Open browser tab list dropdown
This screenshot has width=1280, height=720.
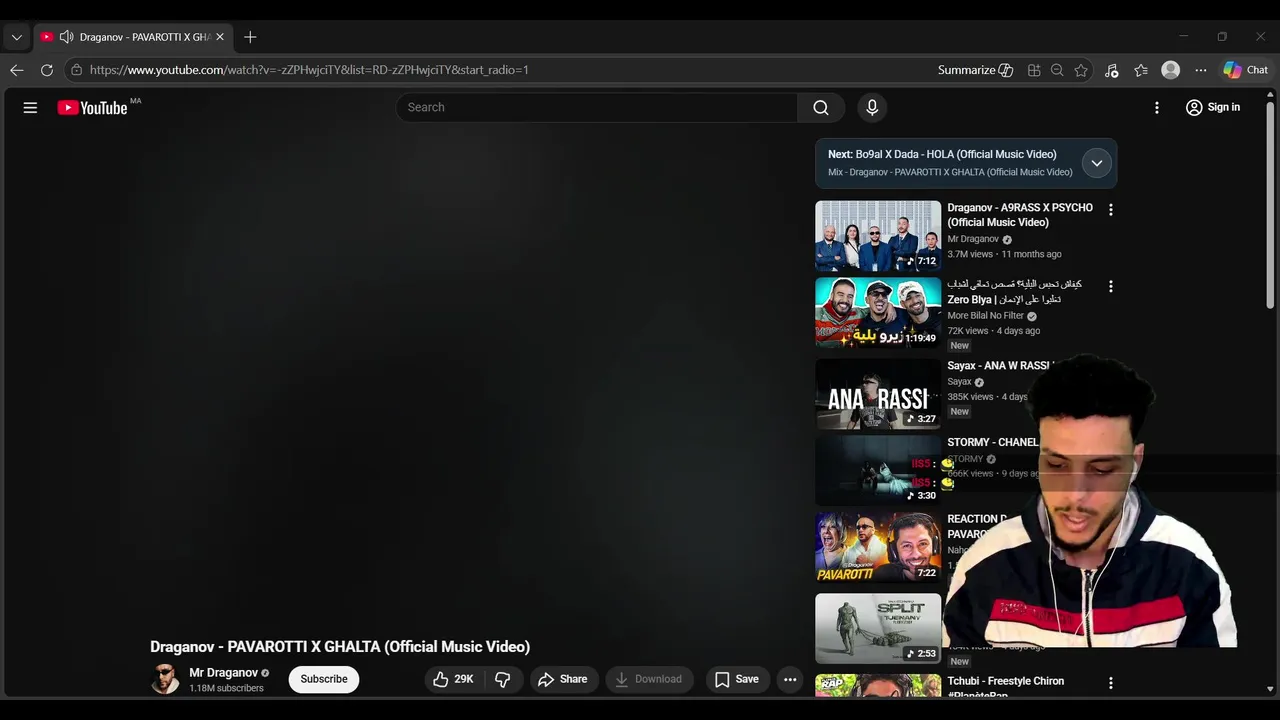(x=16, y=37)
